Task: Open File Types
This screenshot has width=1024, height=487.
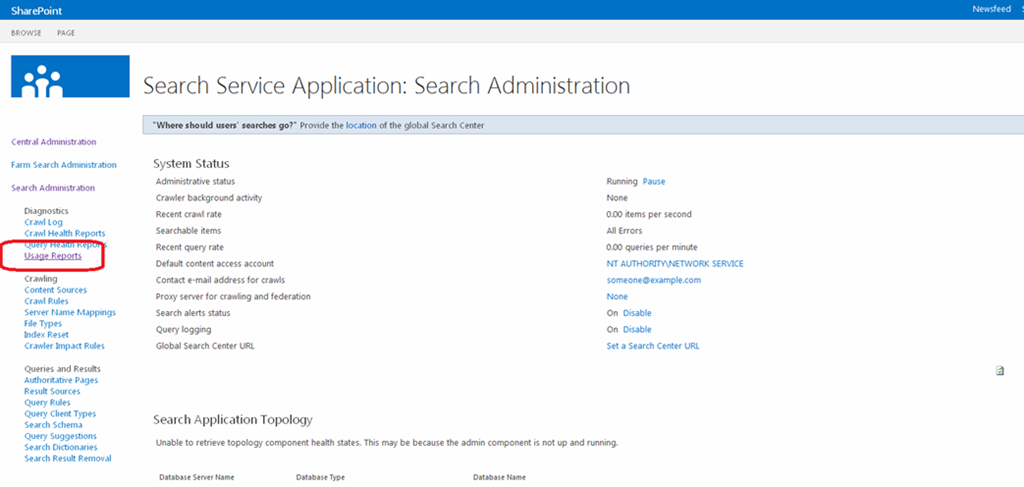Action: [43, 323]
